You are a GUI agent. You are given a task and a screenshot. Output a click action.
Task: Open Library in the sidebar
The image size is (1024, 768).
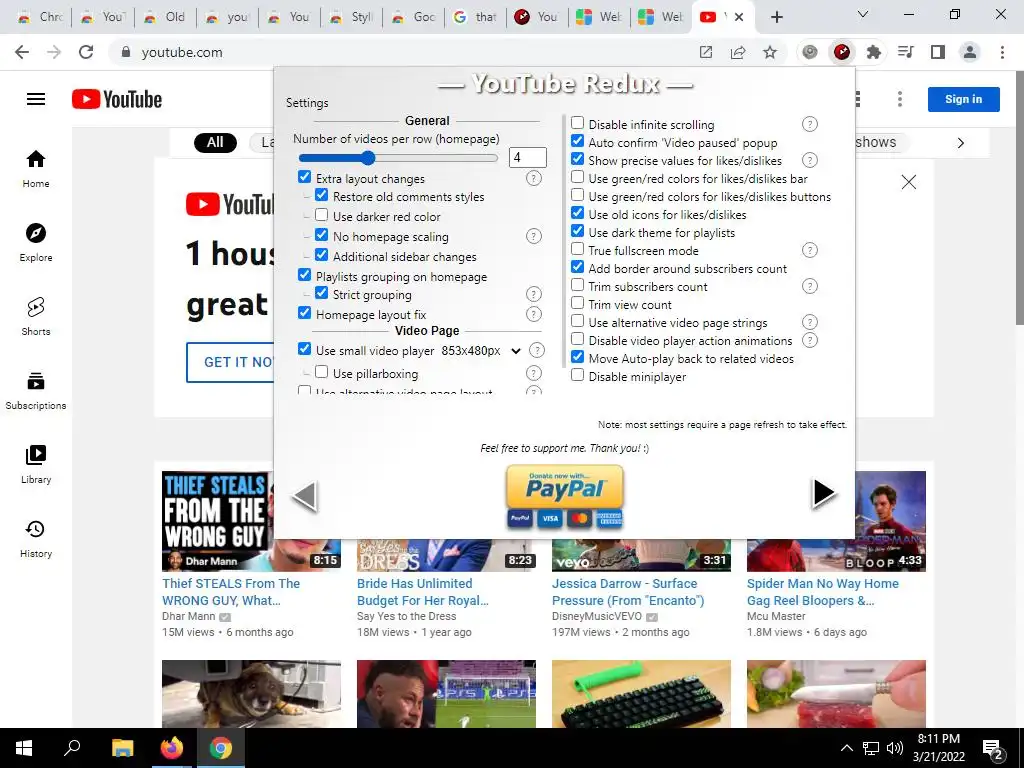tap(36, 464)
